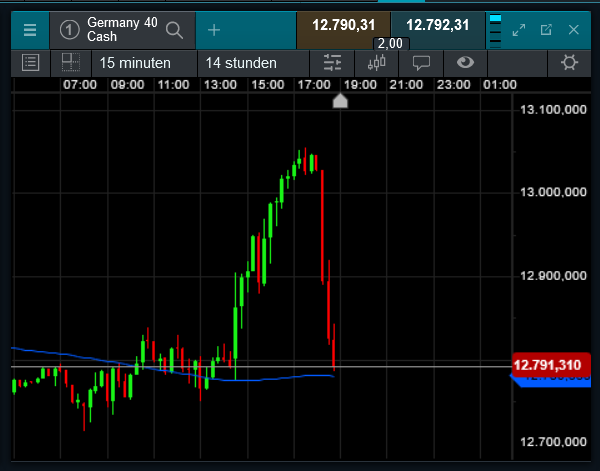Click the 12.700,000 price axis label

tap(553, 442)
